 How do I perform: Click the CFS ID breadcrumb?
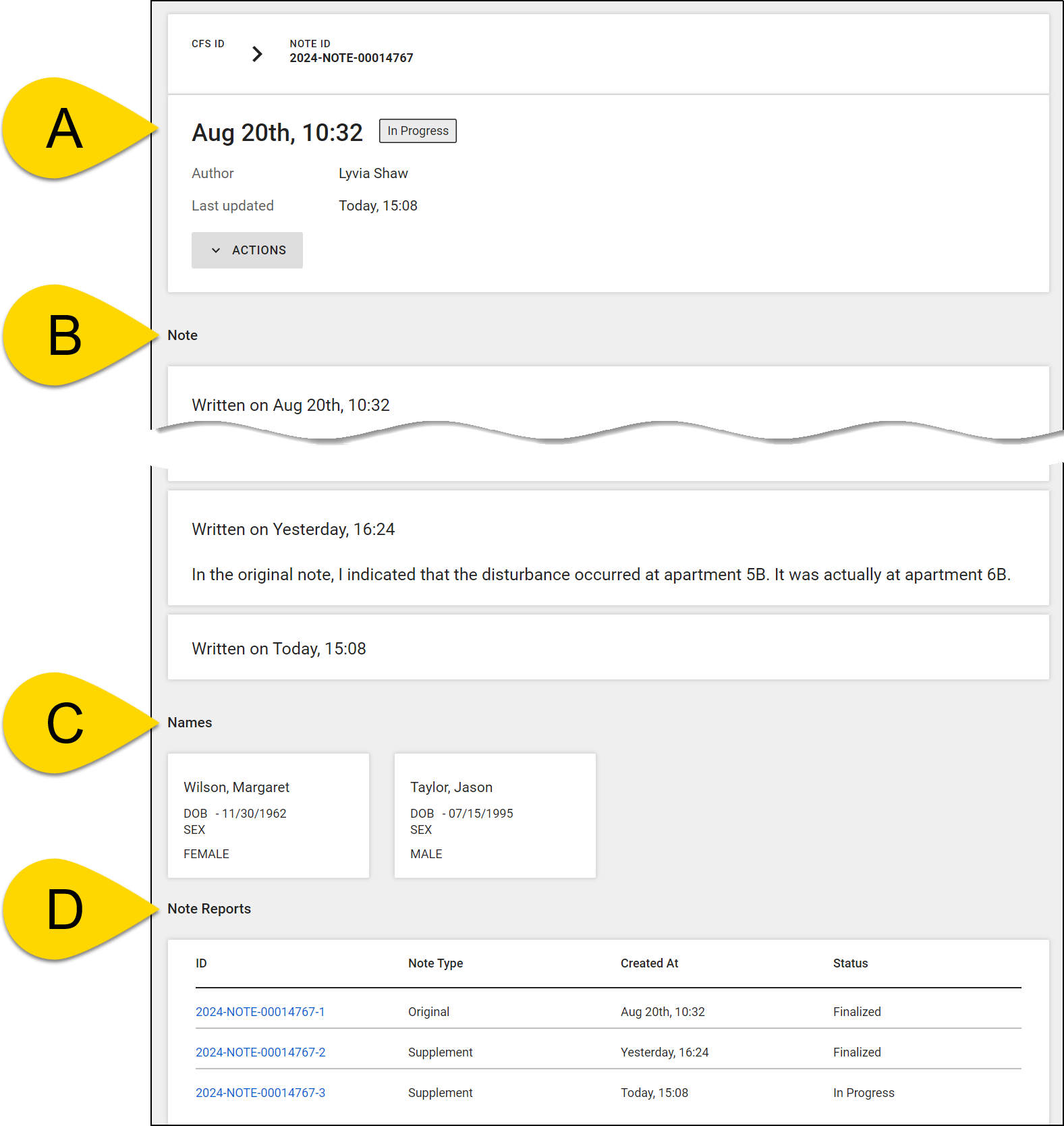[208, 44]
